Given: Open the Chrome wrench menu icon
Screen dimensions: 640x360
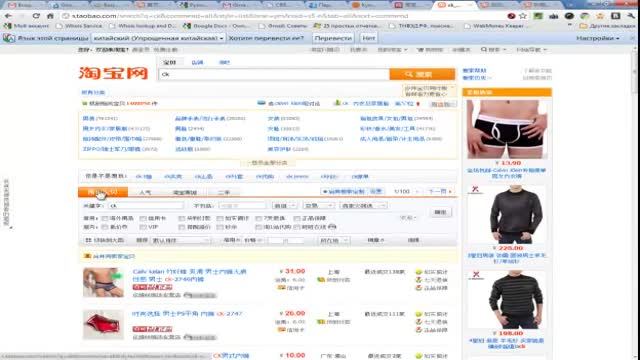Looking at the screenshot, I should [x=631, y=16].
